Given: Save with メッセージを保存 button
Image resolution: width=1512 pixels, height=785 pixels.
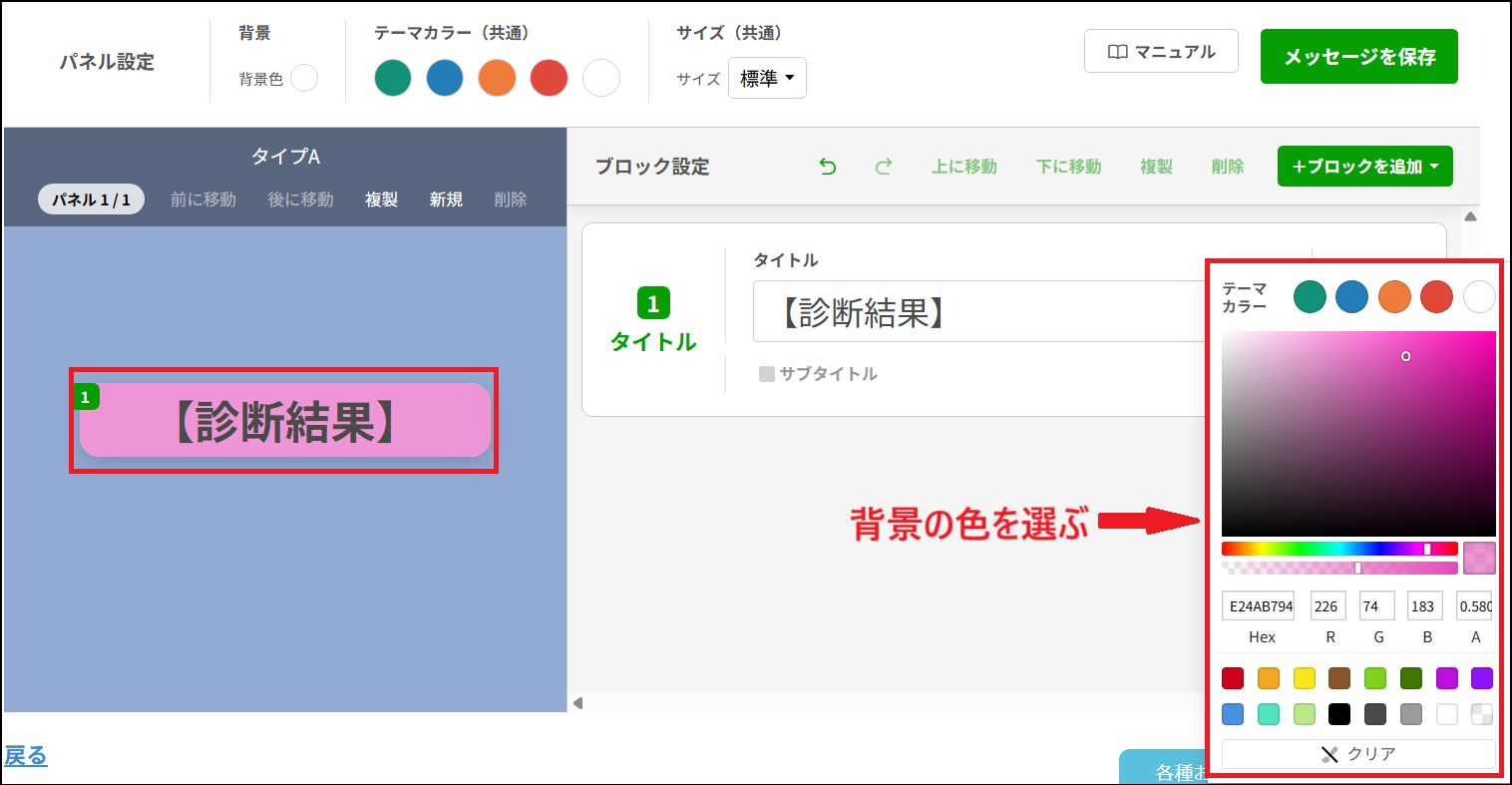Looking at the screenshot, I should point(1359,56).
